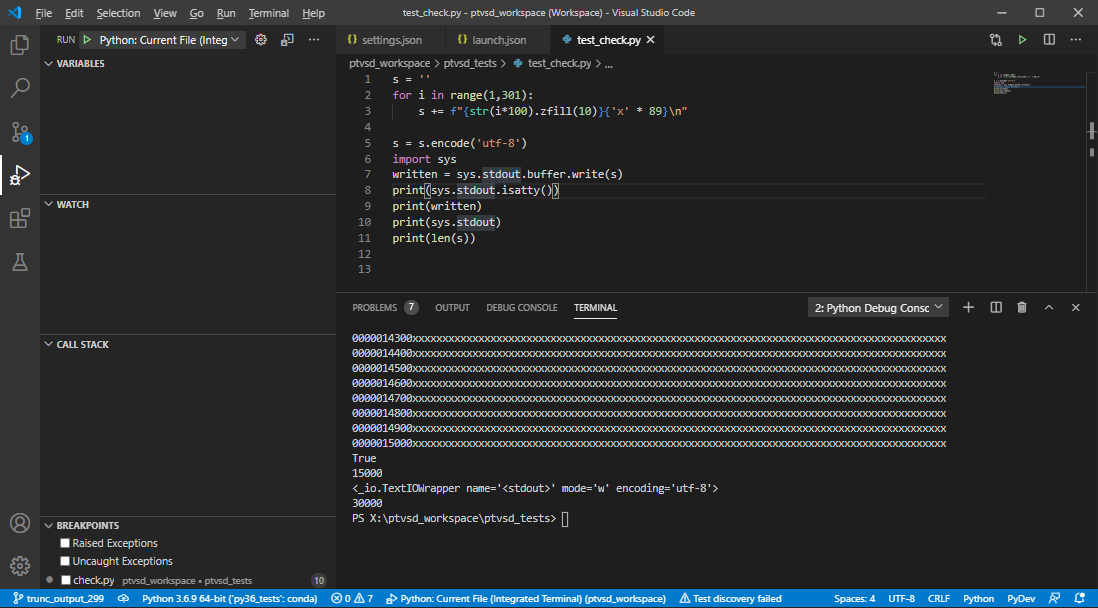1098x608 pixels.
Task: Click the Help menu
Action: 314,13
